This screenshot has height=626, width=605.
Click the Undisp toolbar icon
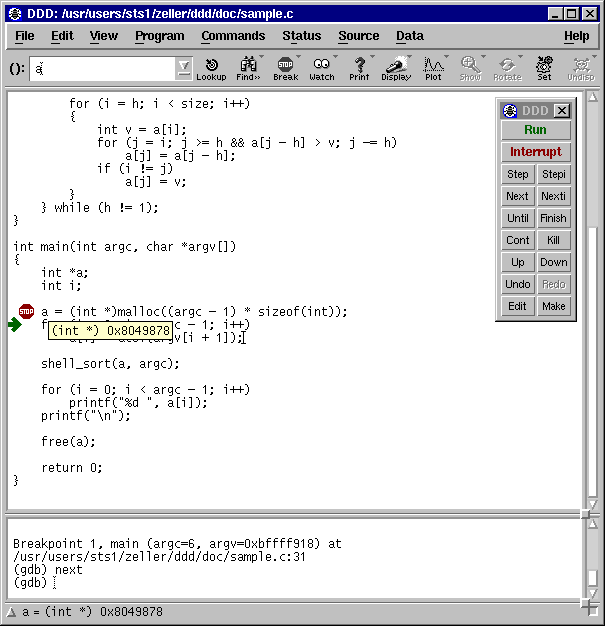[581, 69]
